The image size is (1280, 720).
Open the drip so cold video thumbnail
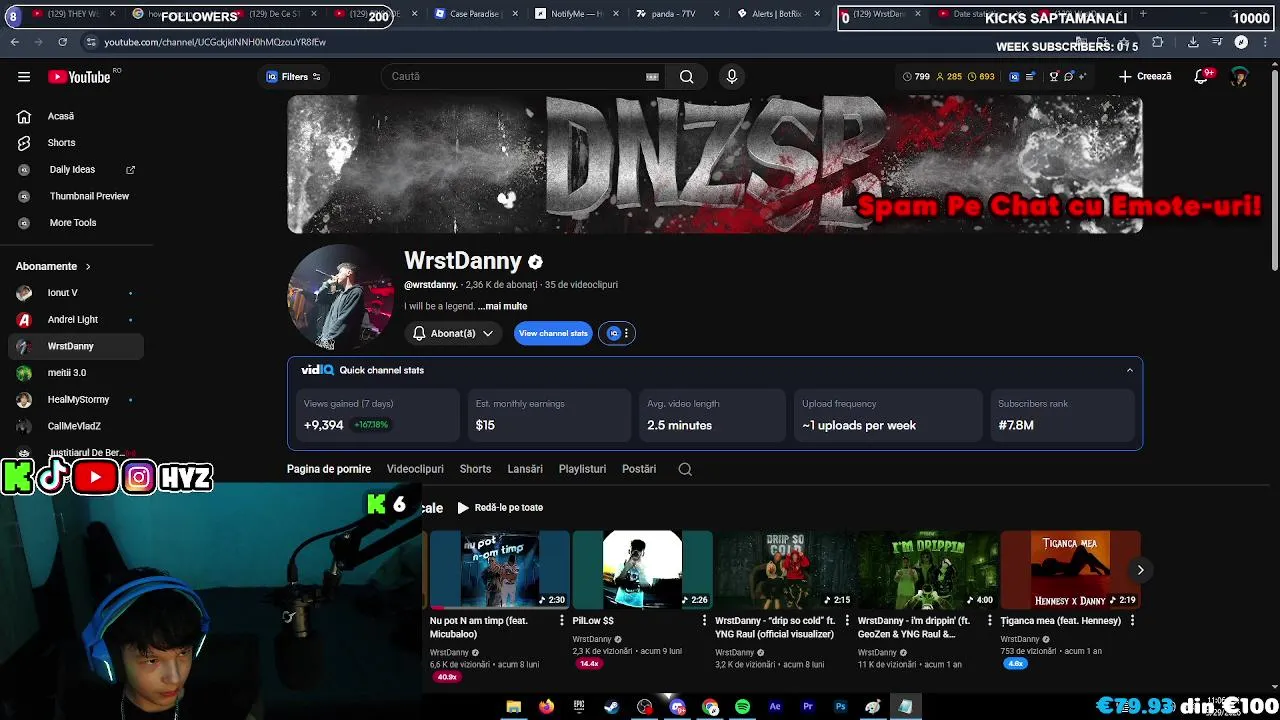784,569
